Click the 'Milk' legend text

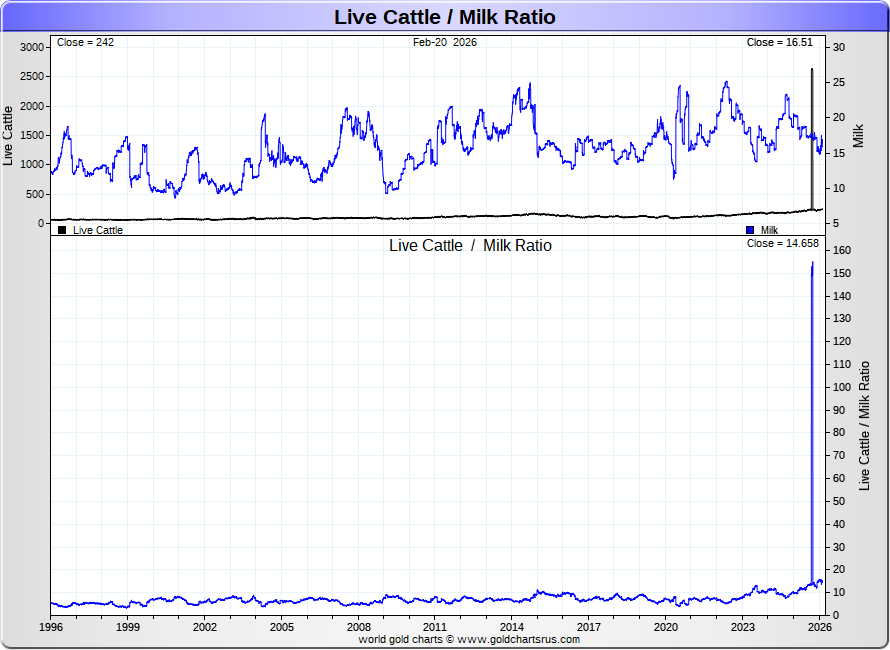769,230
